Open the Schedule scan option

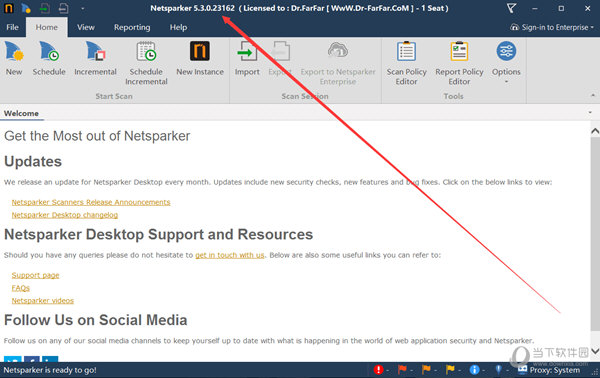pyautogui.click(x=49, y=58)
